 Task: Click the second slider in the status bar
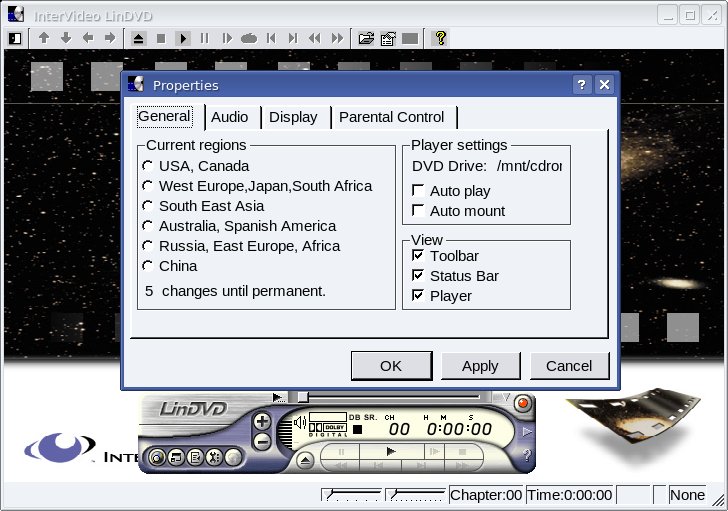click(416, 495)
